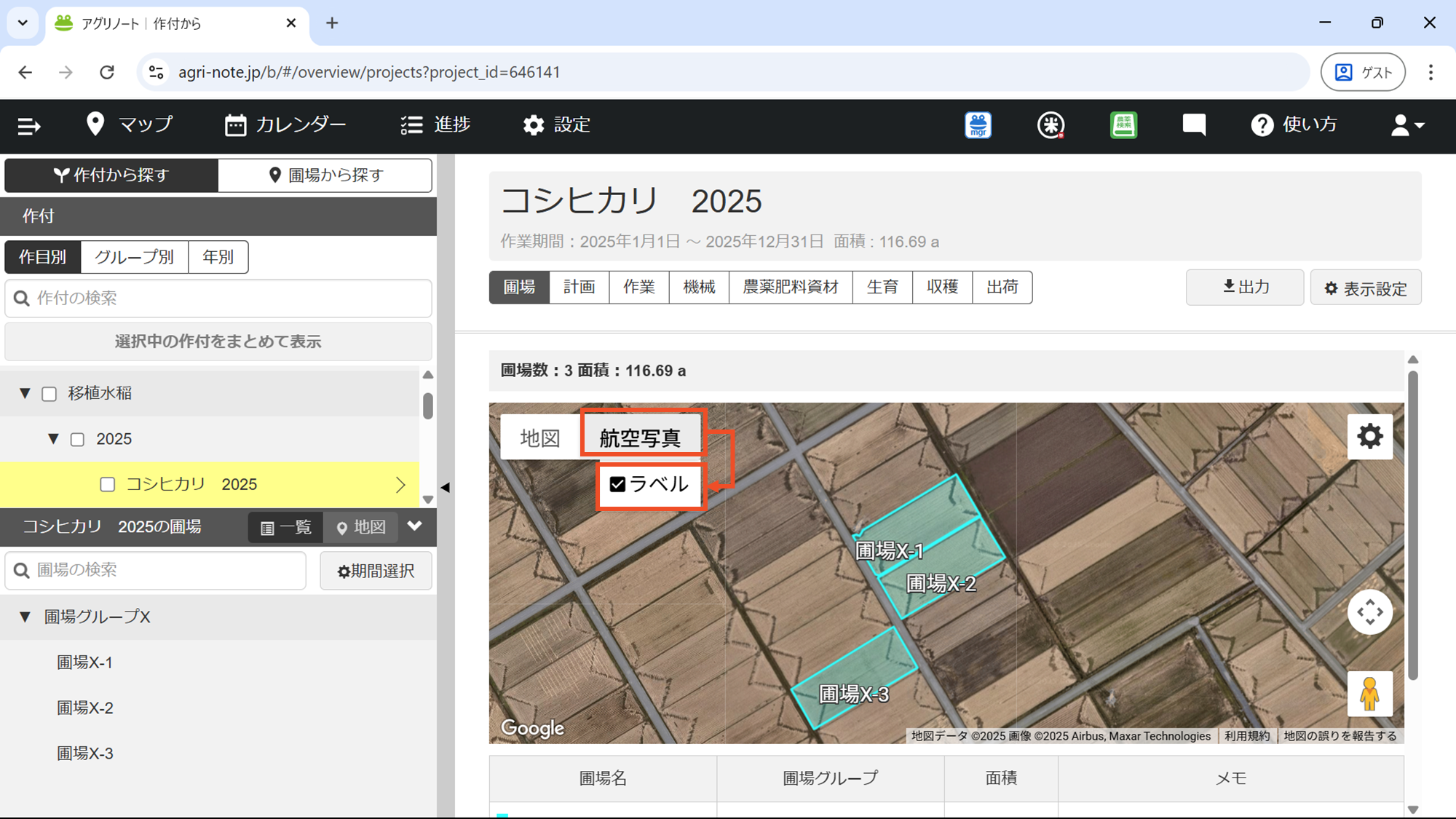This screenshot has width=1456, height=819.
Task: Switch to the 農薬肥料資材 tab
Action: click(x=790, y=287)
